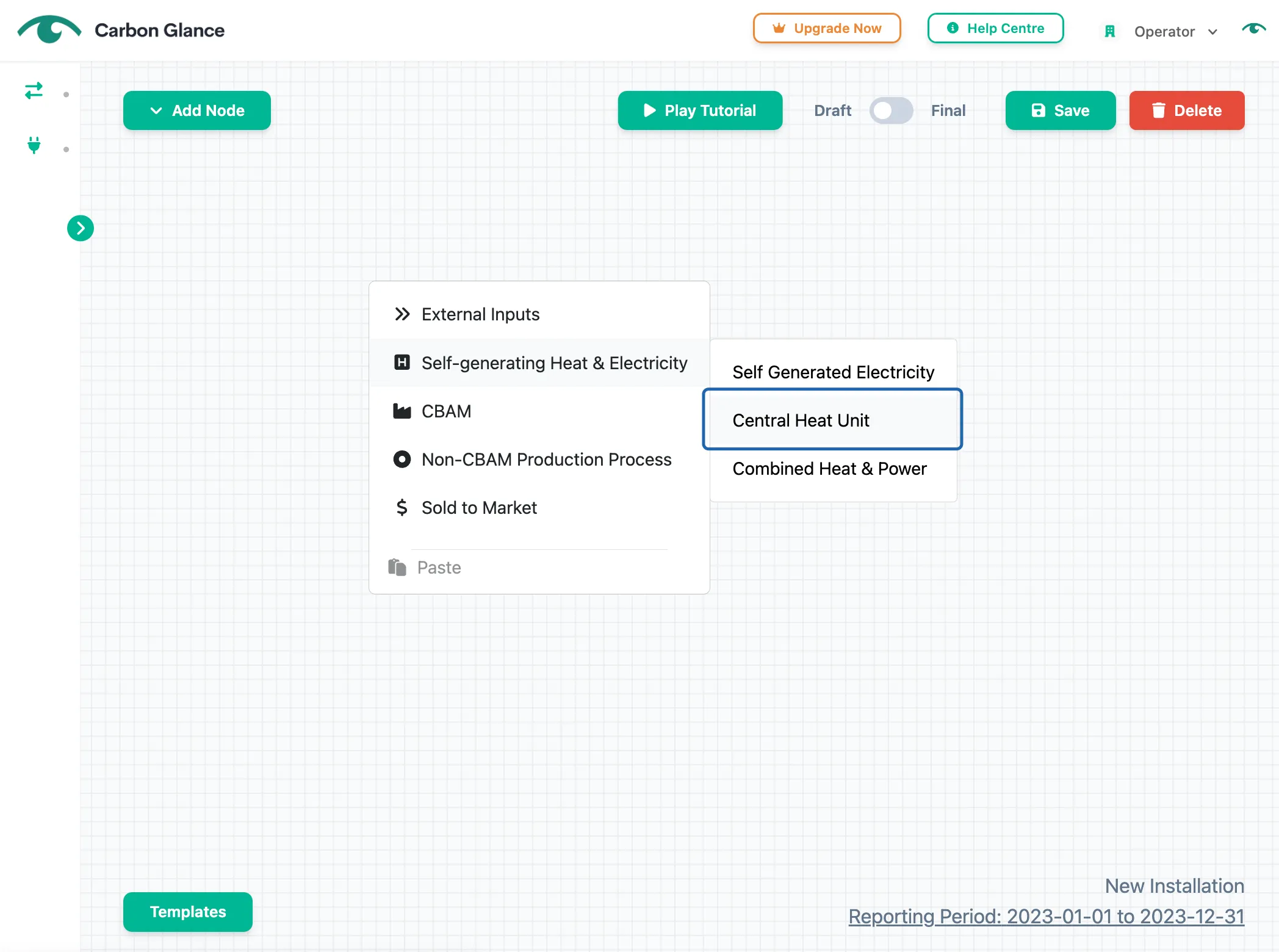The image size is (1279, 952).
Task: Click the clipboard Paste icon
Action: tap(397, 568)
